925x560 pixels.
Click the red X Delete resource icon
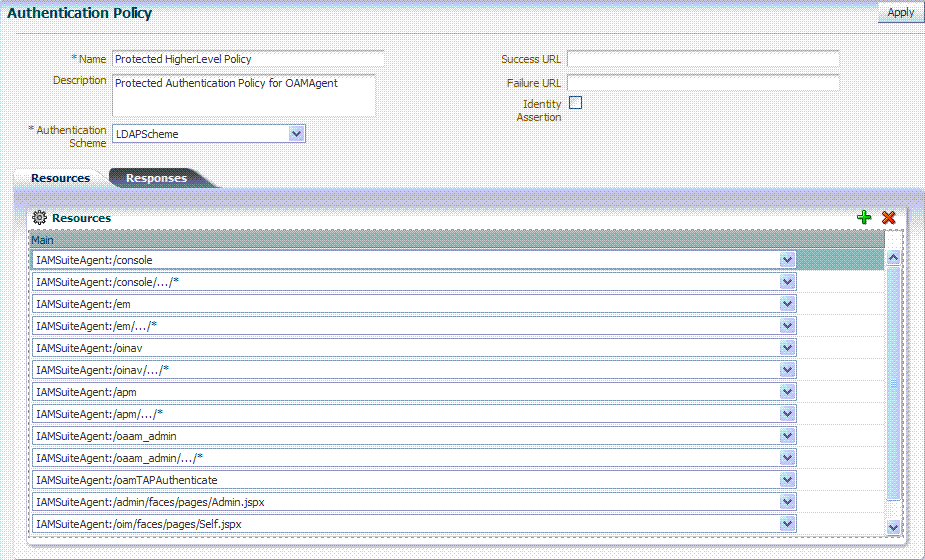(x=888, y=217)
